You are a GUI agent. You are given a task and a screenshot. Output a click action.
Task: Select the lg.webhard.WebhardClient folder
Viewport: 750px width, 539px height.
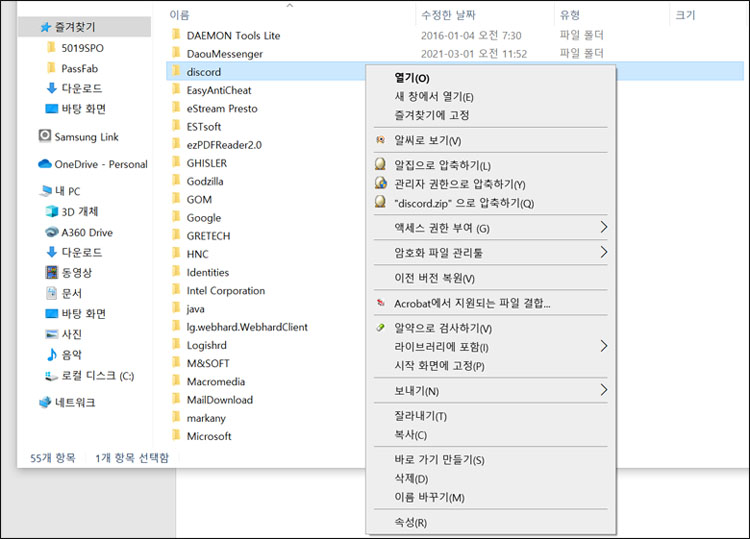click(247, 327)
